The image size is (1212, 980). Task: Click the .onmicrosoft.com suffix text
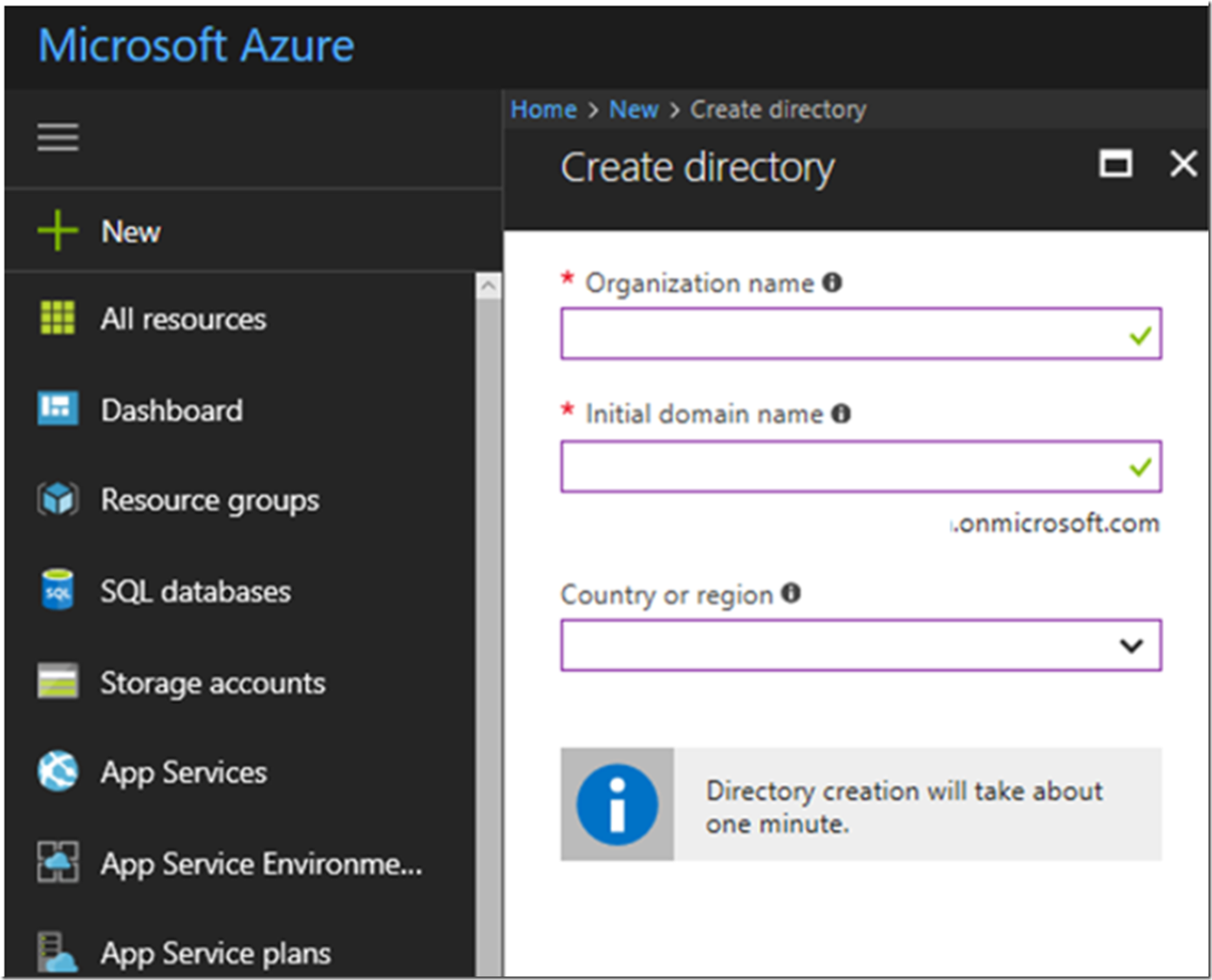[1056, 523]
